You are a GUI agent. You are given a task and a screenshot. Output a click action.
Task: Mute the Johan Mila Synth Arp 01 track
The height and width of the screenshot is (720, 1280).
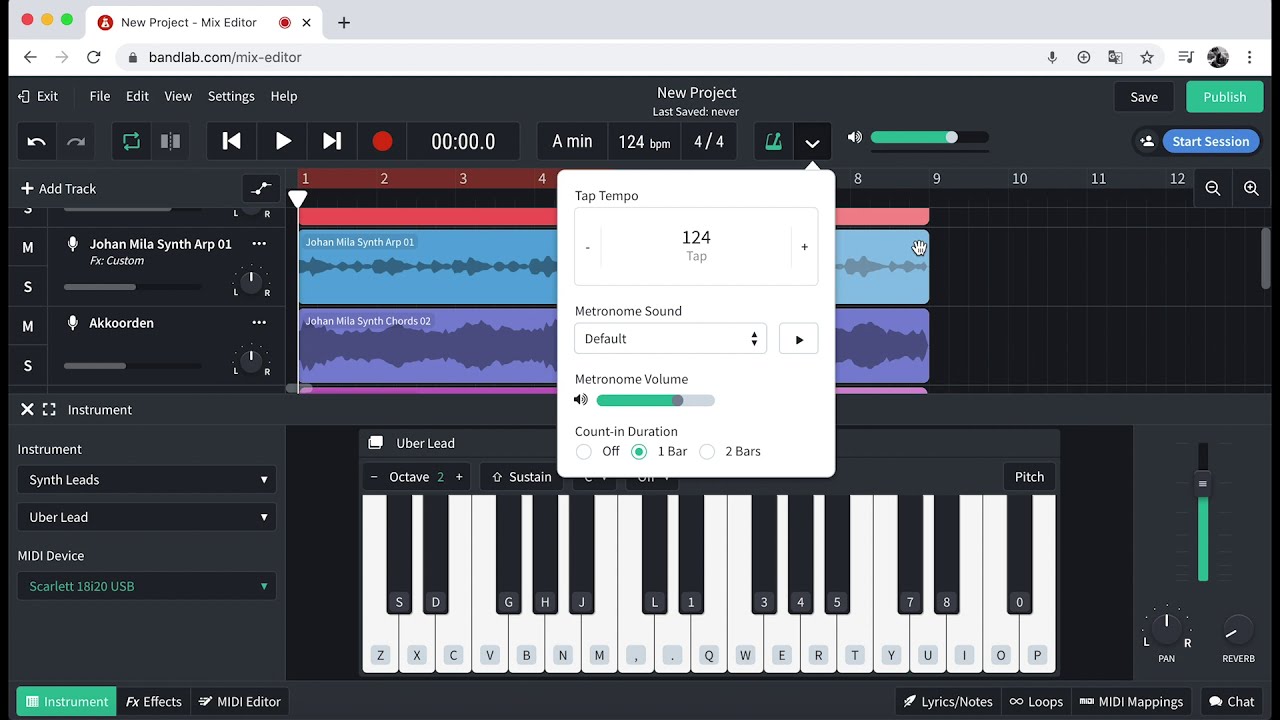(28, 247)
